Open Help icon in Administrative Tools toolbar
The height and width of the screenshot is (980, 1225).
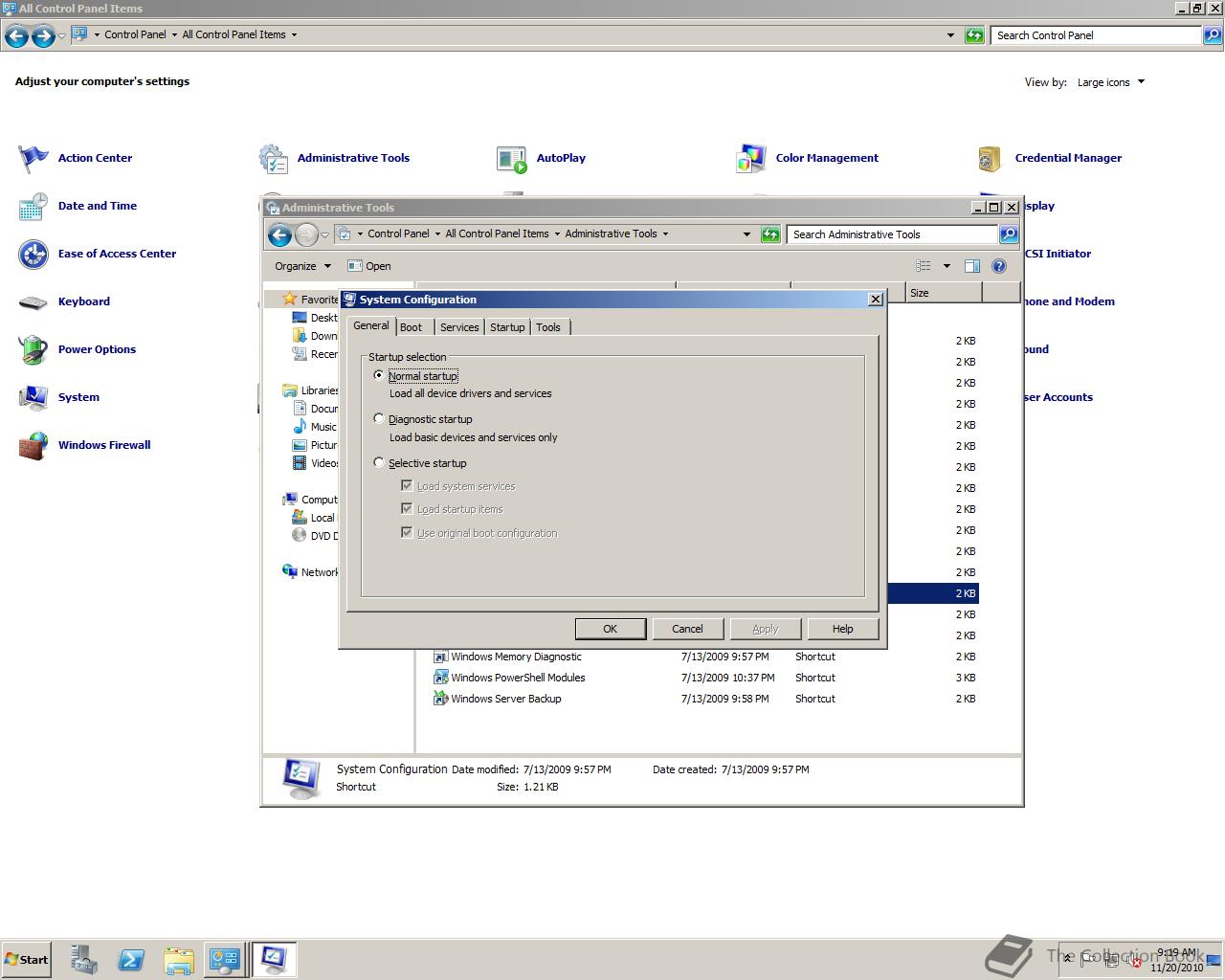point(999,266)
